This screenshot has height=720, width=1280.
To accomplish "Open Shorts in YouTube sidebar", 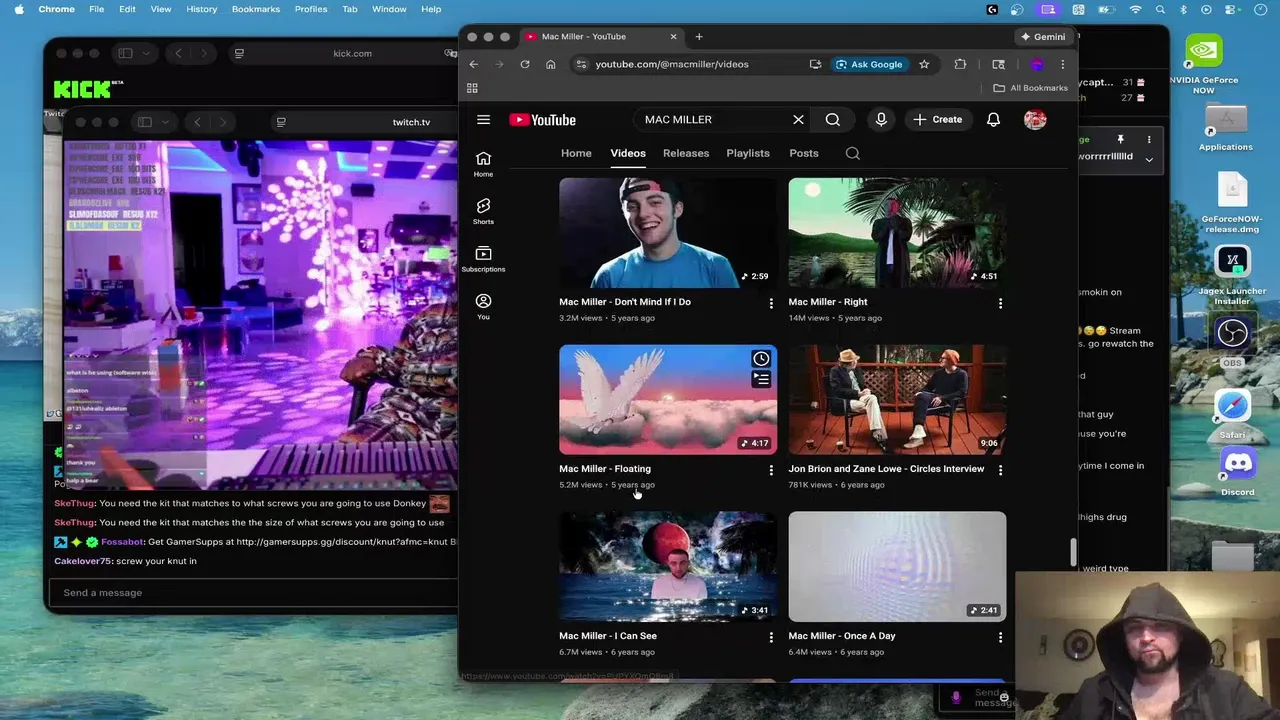I will point(483,211).
